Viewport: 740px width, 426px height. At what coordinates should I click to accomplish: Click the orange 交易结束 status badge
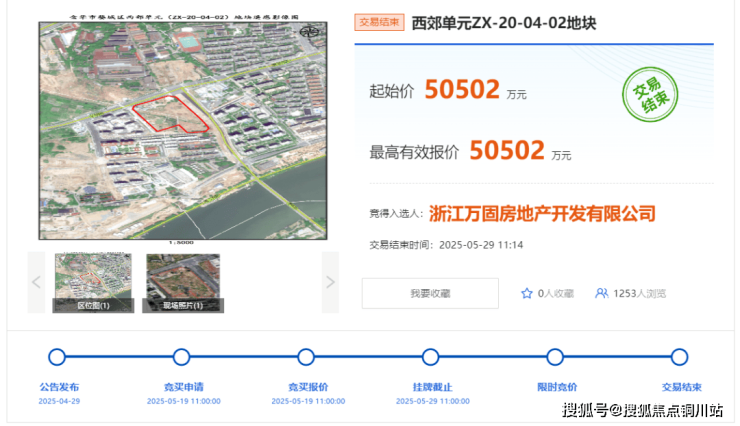379,23
